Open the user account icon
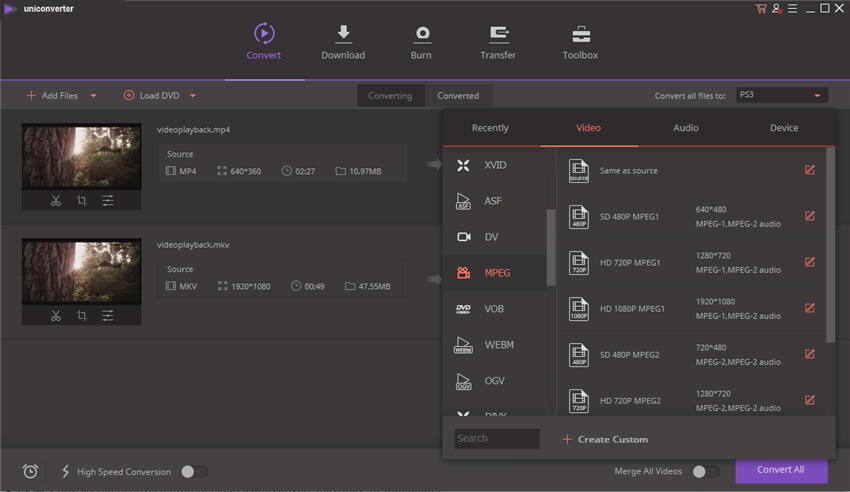The width and height of the screenshot is (850, 492). tap(777, 8)
